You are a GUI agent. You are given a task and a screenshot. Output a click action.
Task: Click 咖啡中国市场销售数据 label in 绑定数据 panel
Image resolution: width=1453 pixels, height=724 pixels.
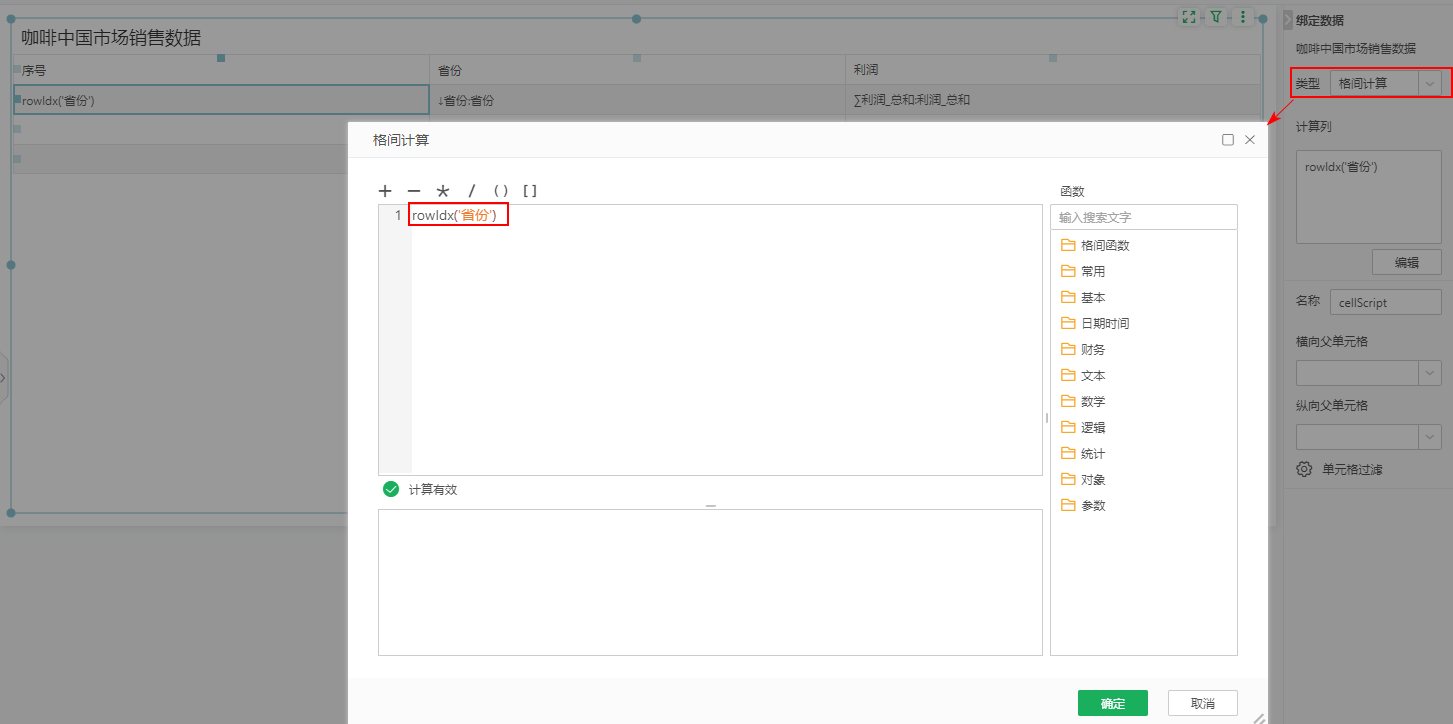[1356, 48]
